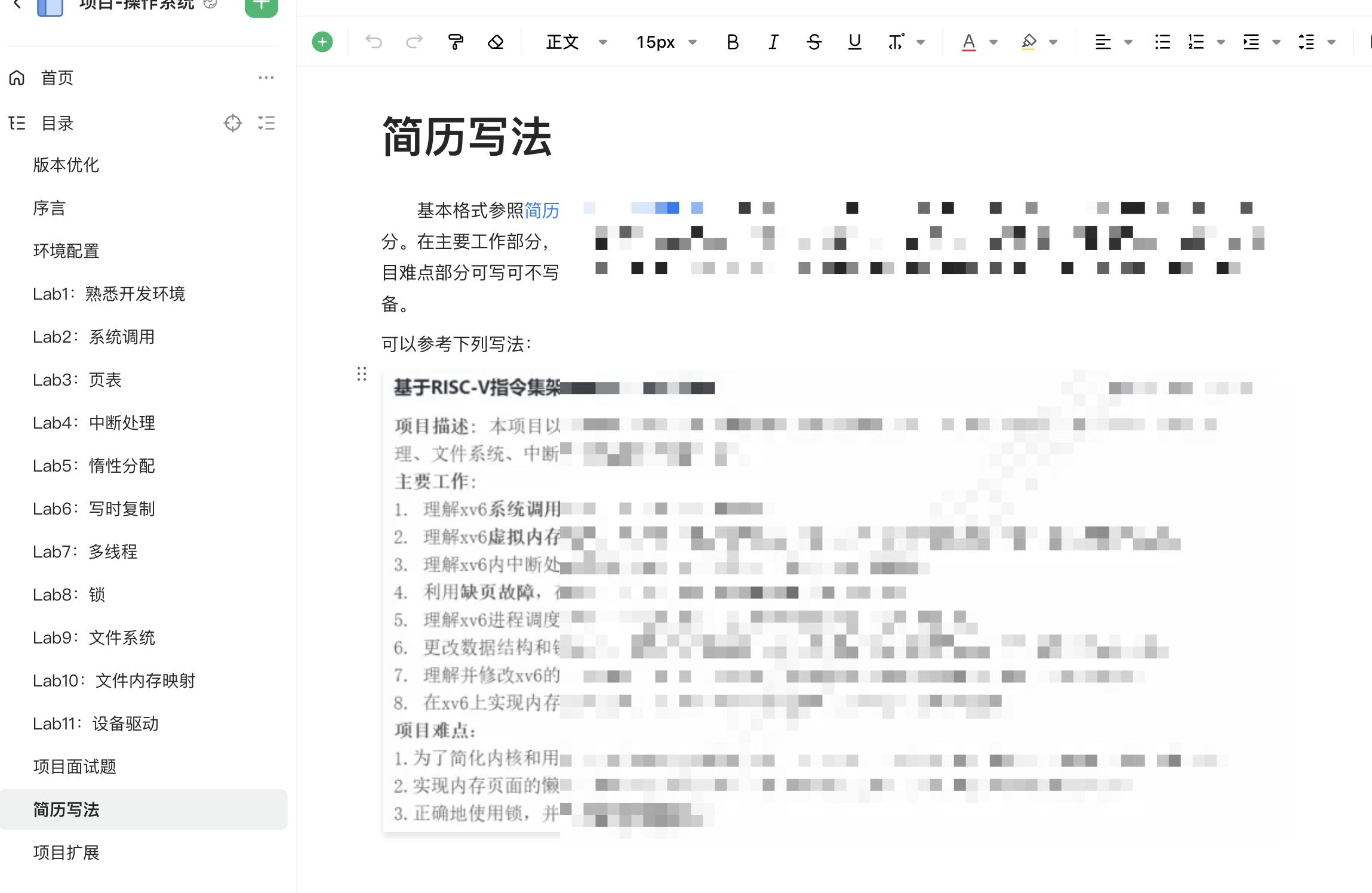This screenshot has width=1372, height=893.
Task: Select the format painter tool
Action: click(456, 42)
